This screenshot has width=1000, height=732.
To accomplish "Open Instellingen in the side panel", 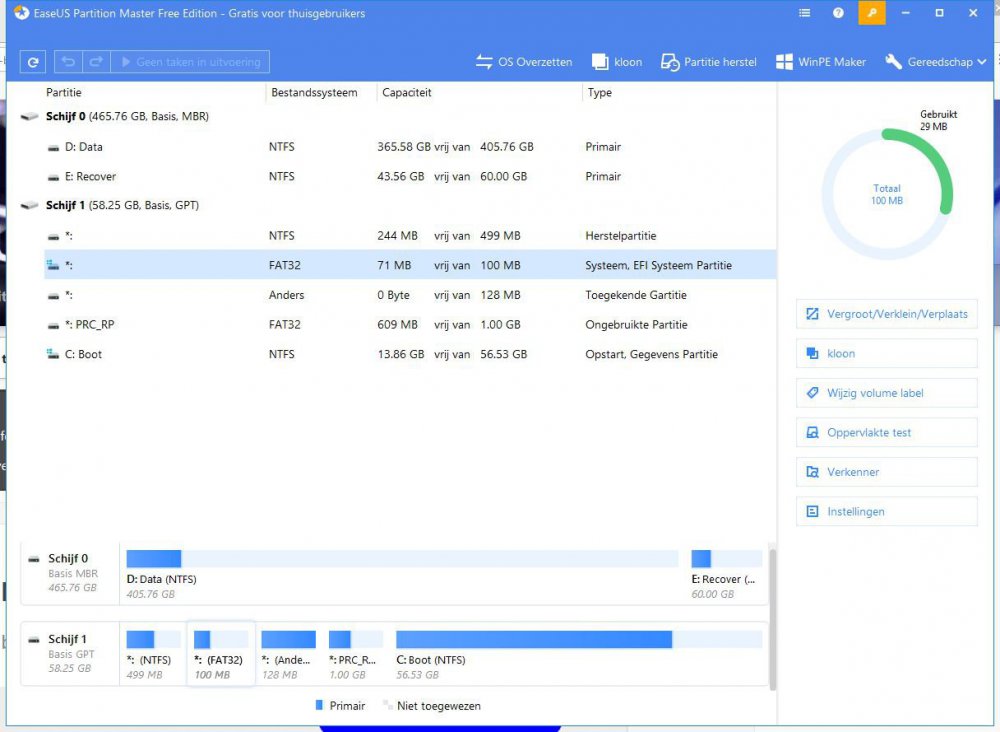I will (x=886, y=512).
